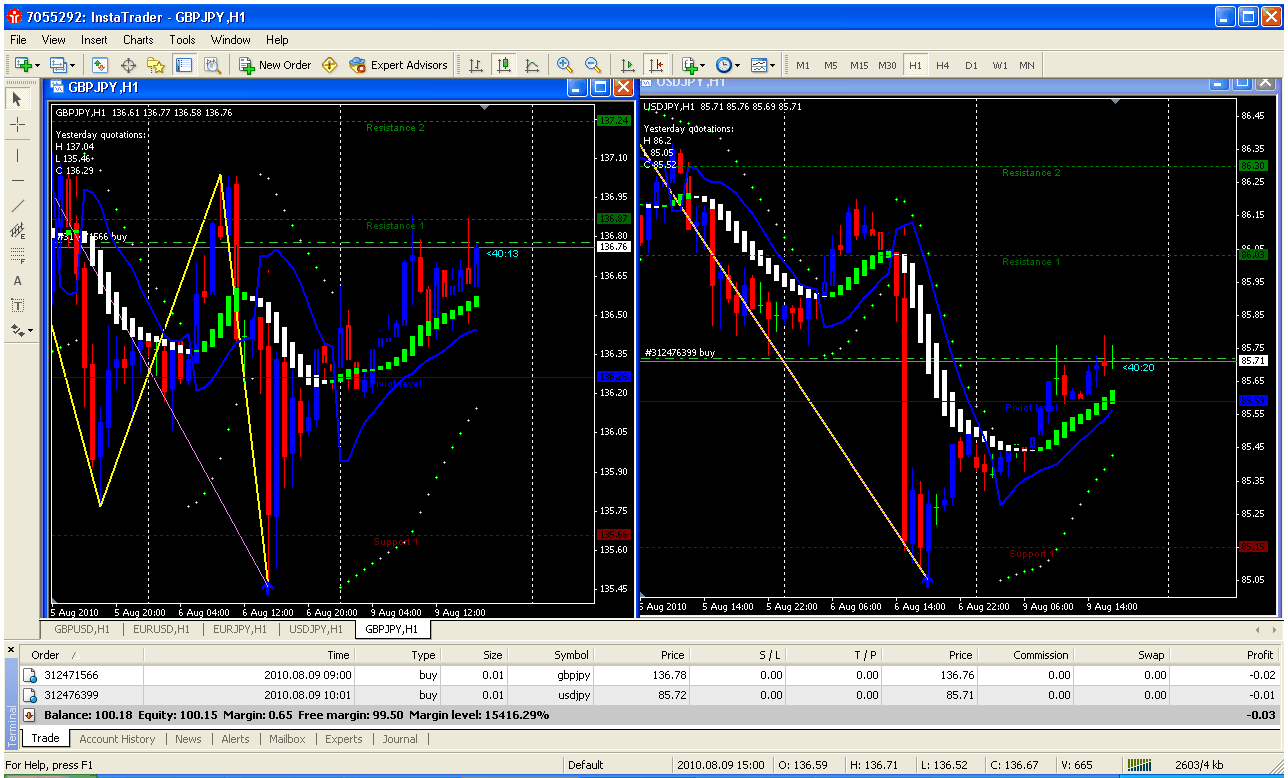Select the Trendline drawing tool
The height and width of the screenshot is (778, 1288).
click(17, 206)
